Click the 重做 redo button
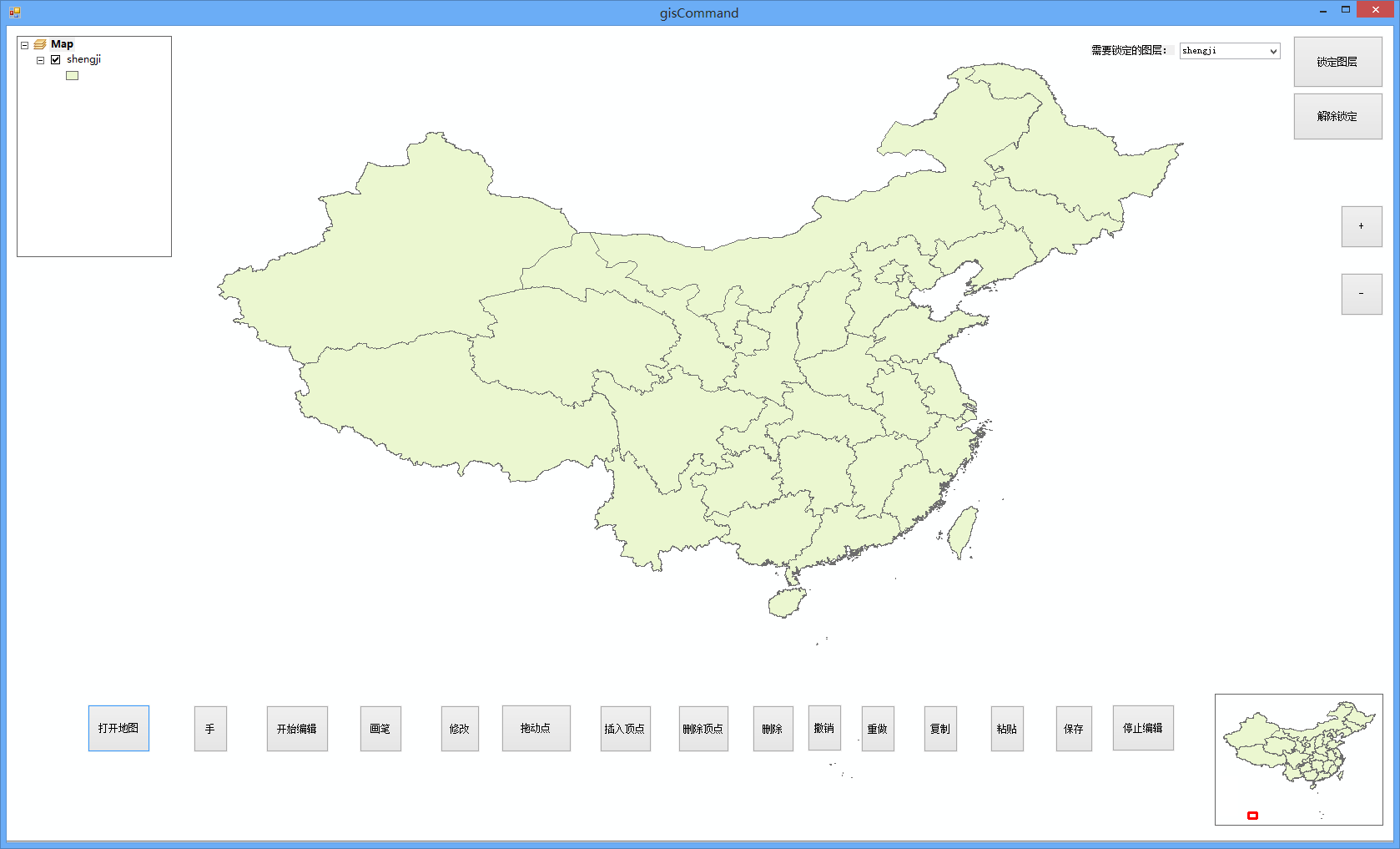 tap(878, 729)
